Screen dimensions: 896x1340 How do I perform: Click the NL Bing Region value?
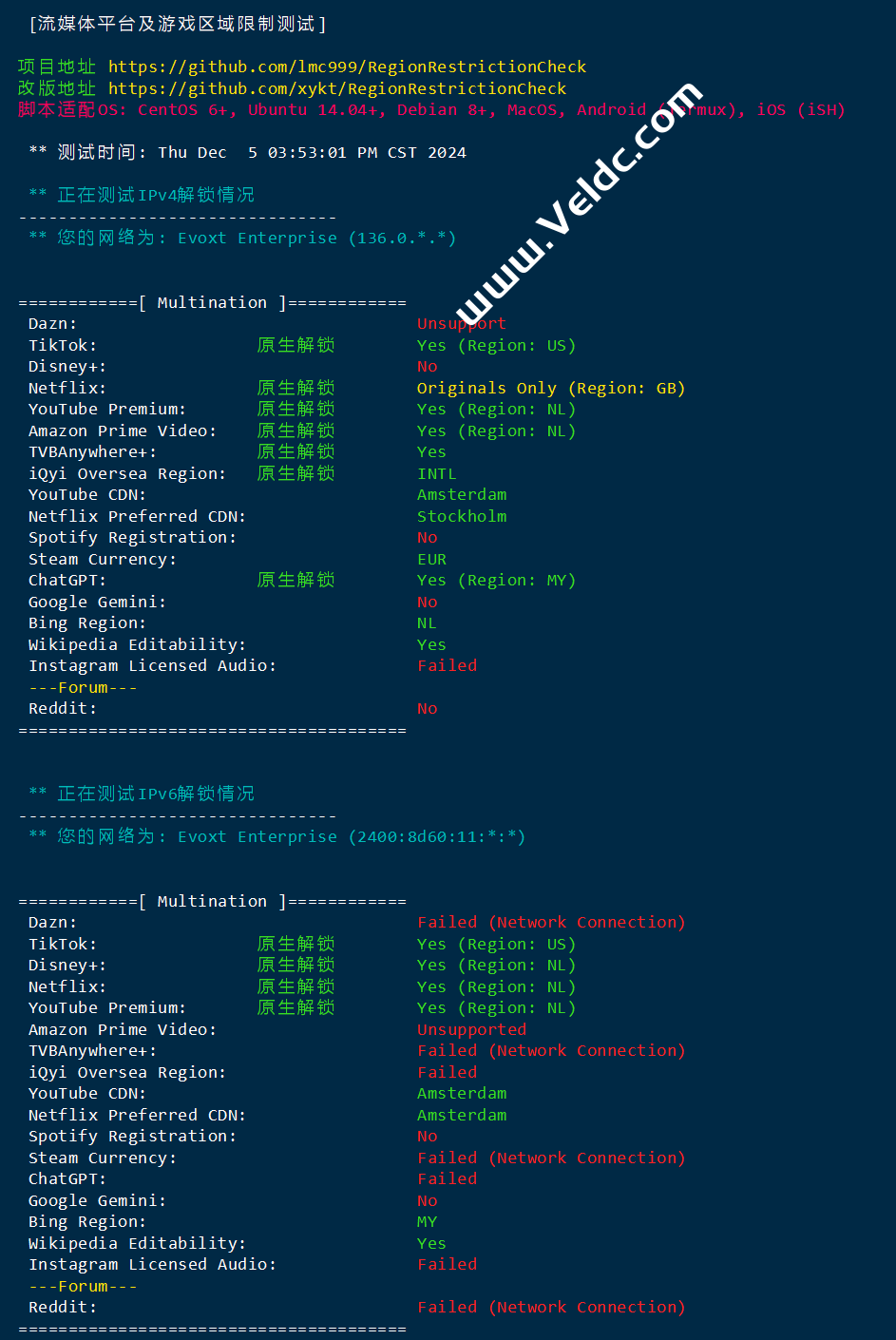427,622
